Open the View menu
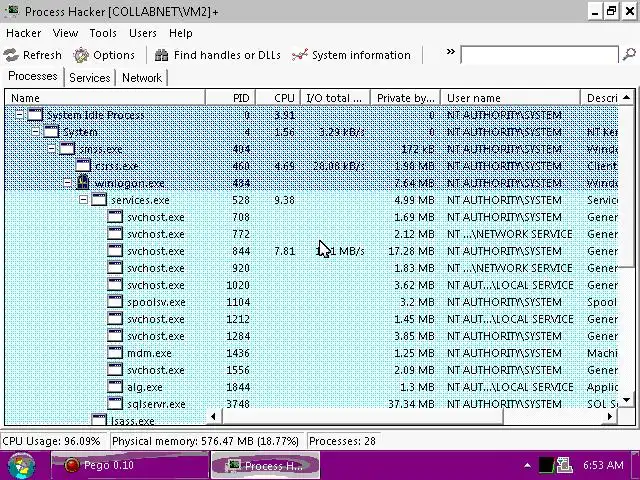This screenshot has width=640, height=480. pyautogui.click(x=65, y=33)
